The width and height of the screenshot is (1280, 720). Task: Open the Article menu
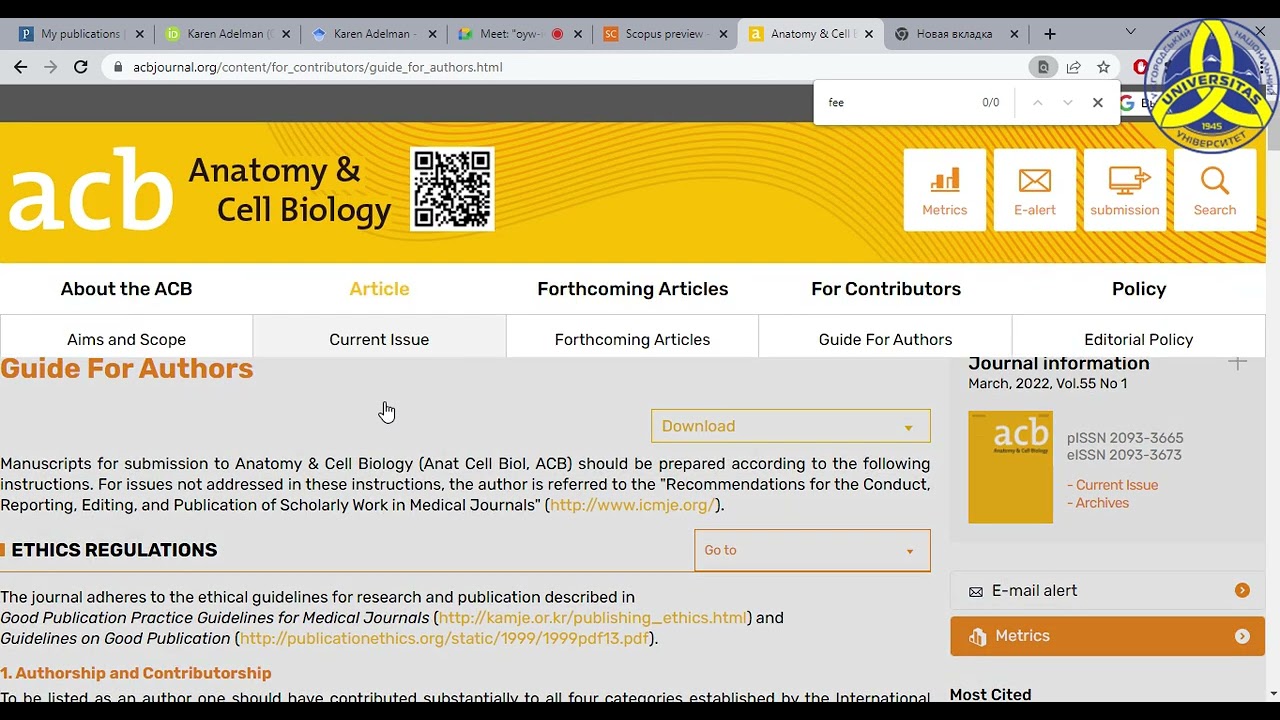[x=379, y=289]
